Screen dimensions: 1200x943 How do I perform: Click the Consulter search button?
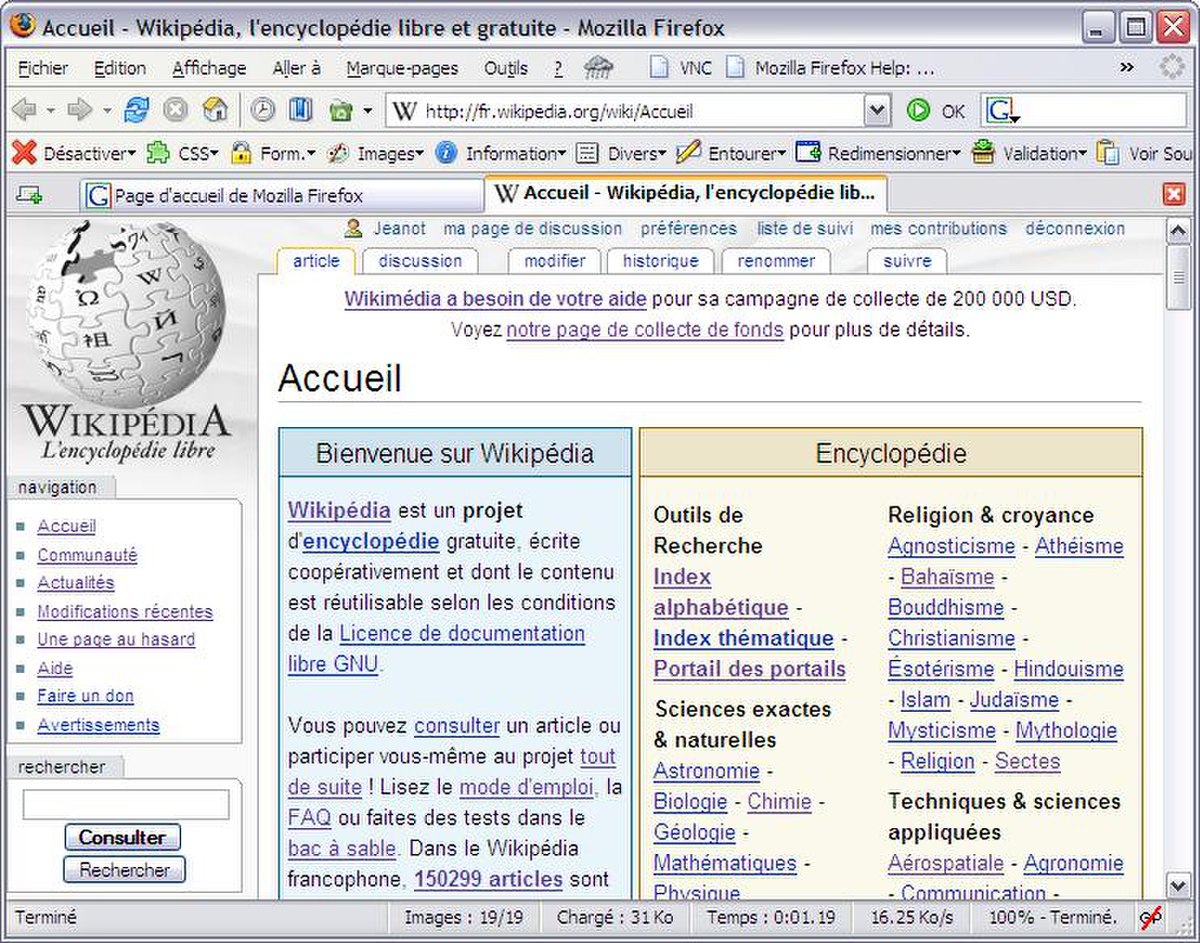coord(122,837)
